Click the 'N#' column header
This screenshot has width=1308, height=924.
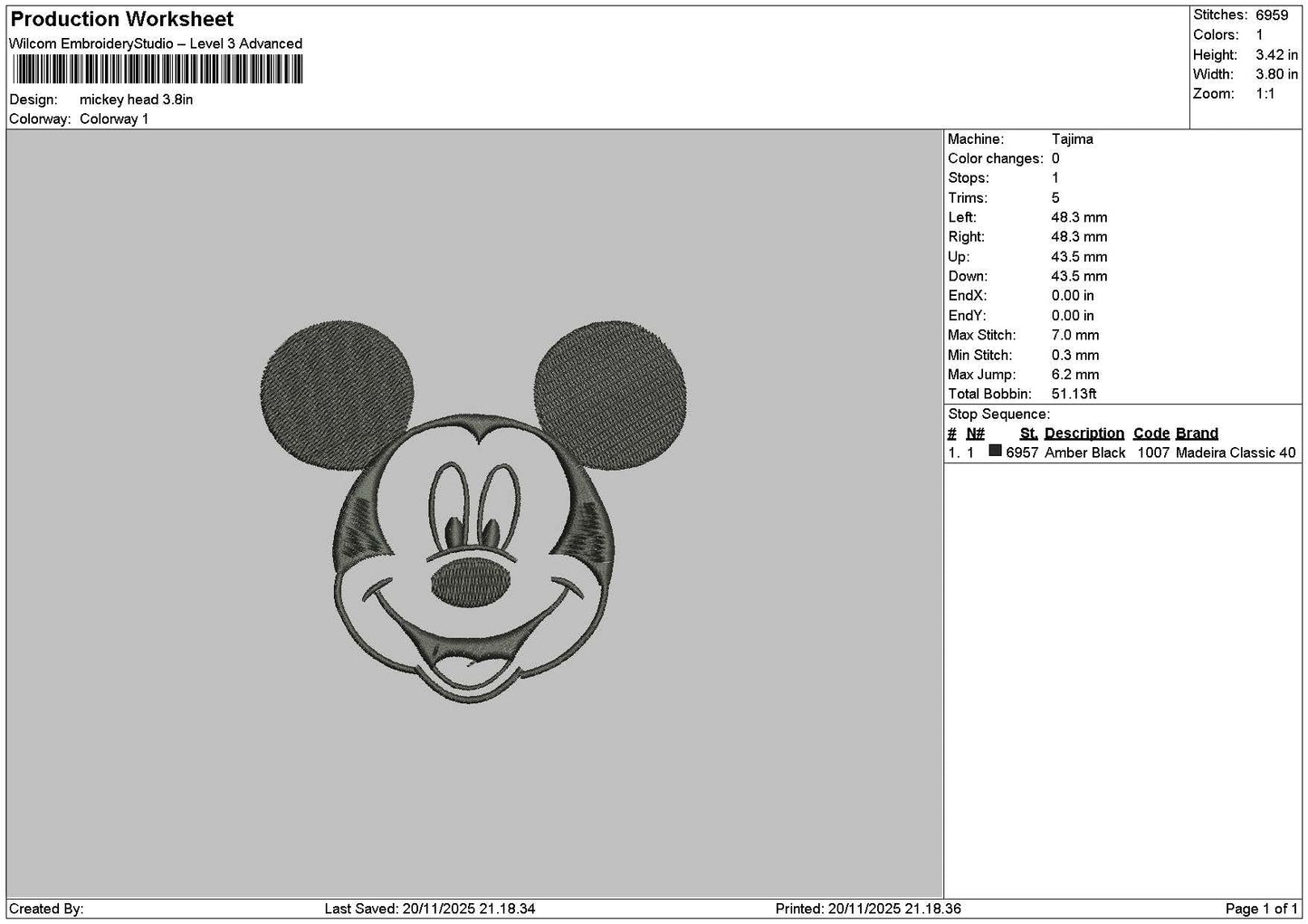tap(975, 433)
